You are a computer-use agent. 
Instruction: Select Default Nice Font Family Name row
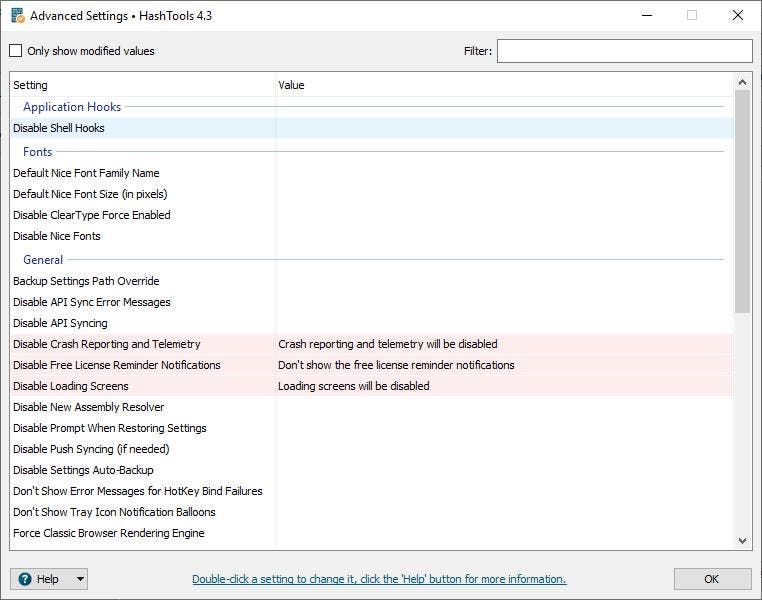click(372, 173)
